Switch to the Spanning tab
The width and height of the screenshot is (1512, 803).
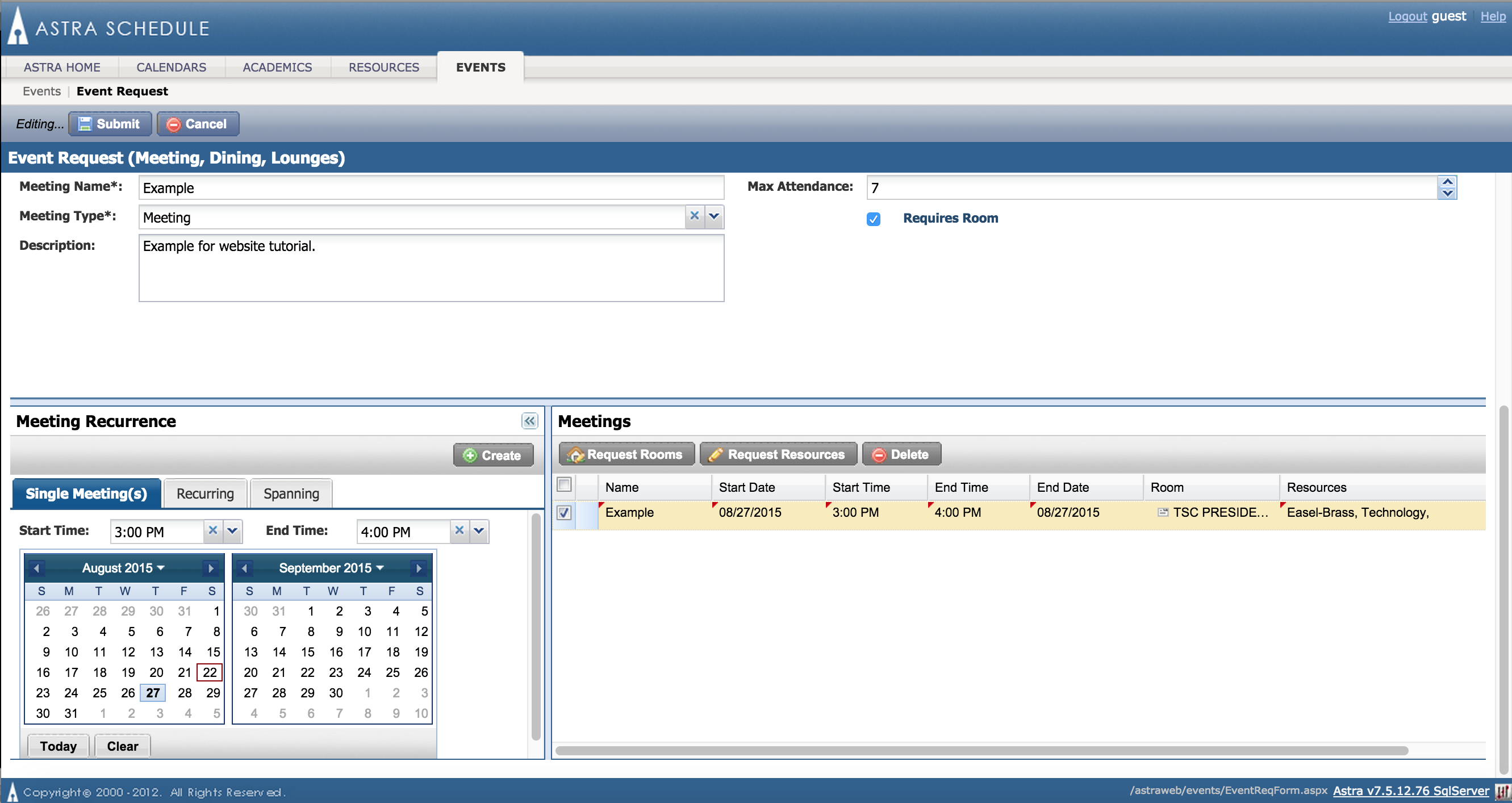291,493
